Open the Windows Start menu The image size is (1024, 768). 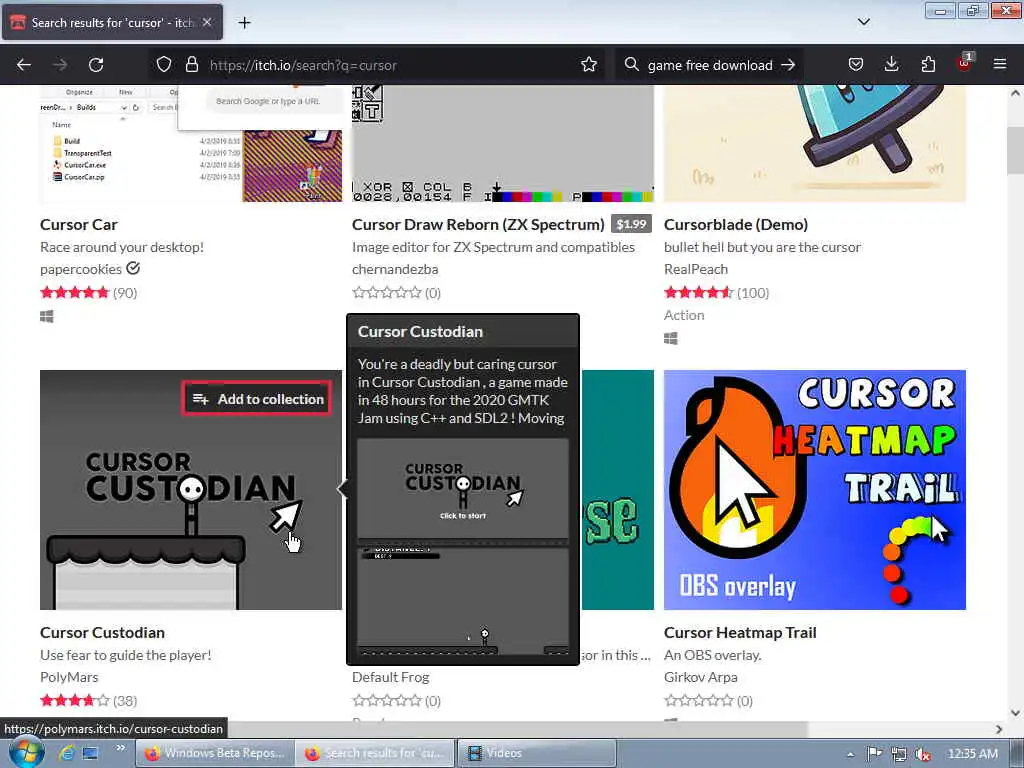point(26,752)
